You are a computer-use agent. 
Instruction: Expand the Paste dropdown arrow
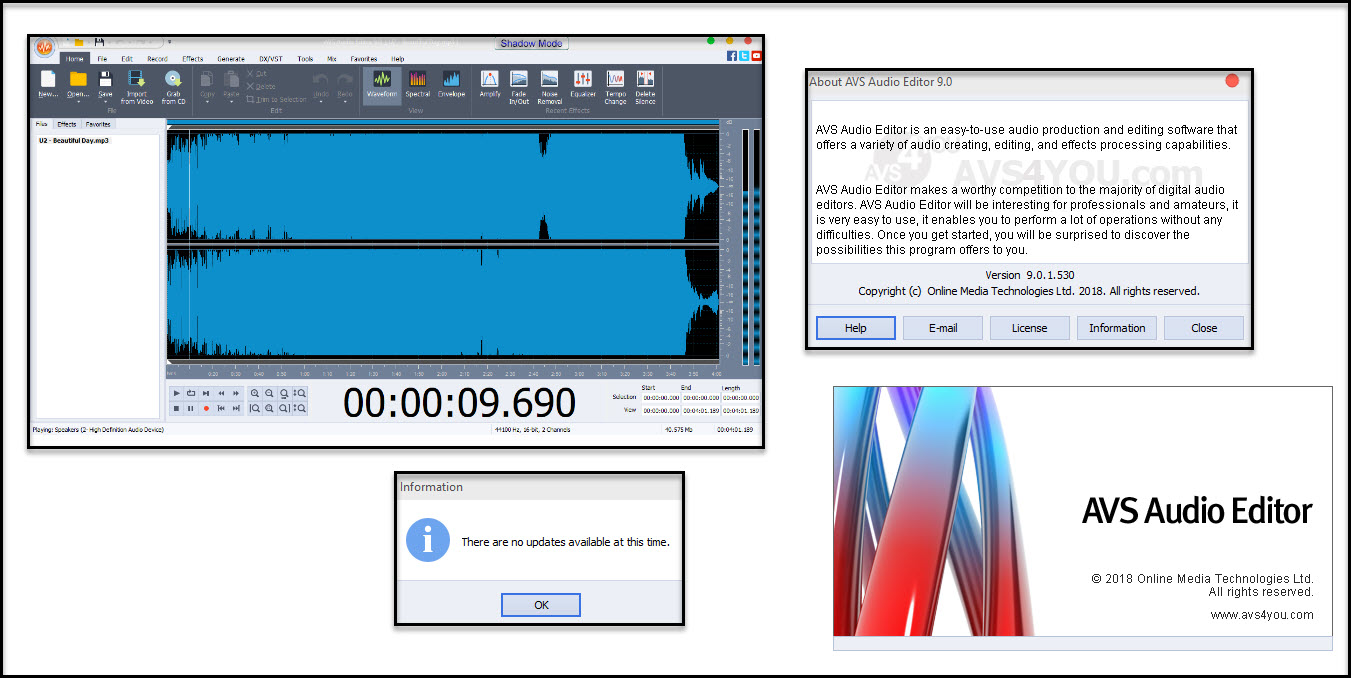point(232,101)
